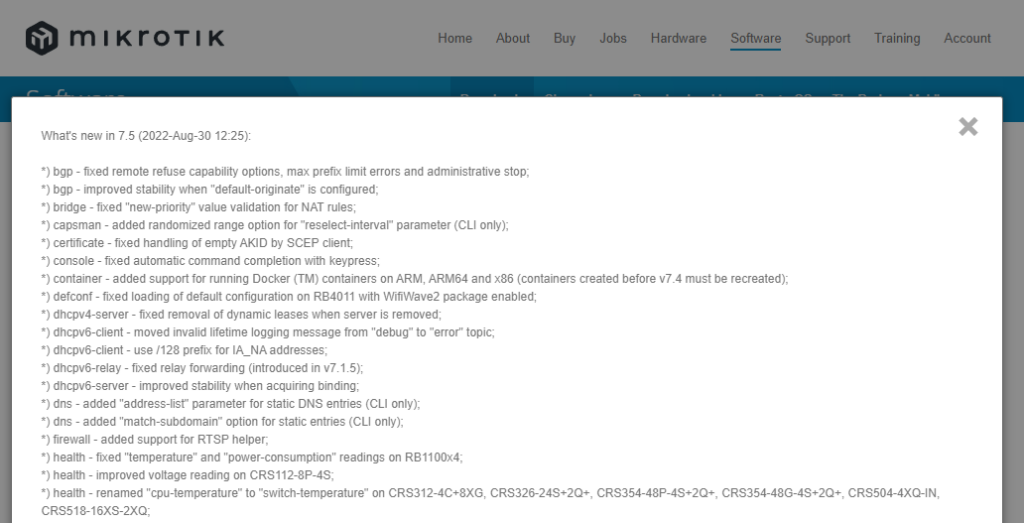Screen dimensions: 1024x523
Task: Close the changelog popup with X
Action: pyautogui.click(x=968, y=127)
